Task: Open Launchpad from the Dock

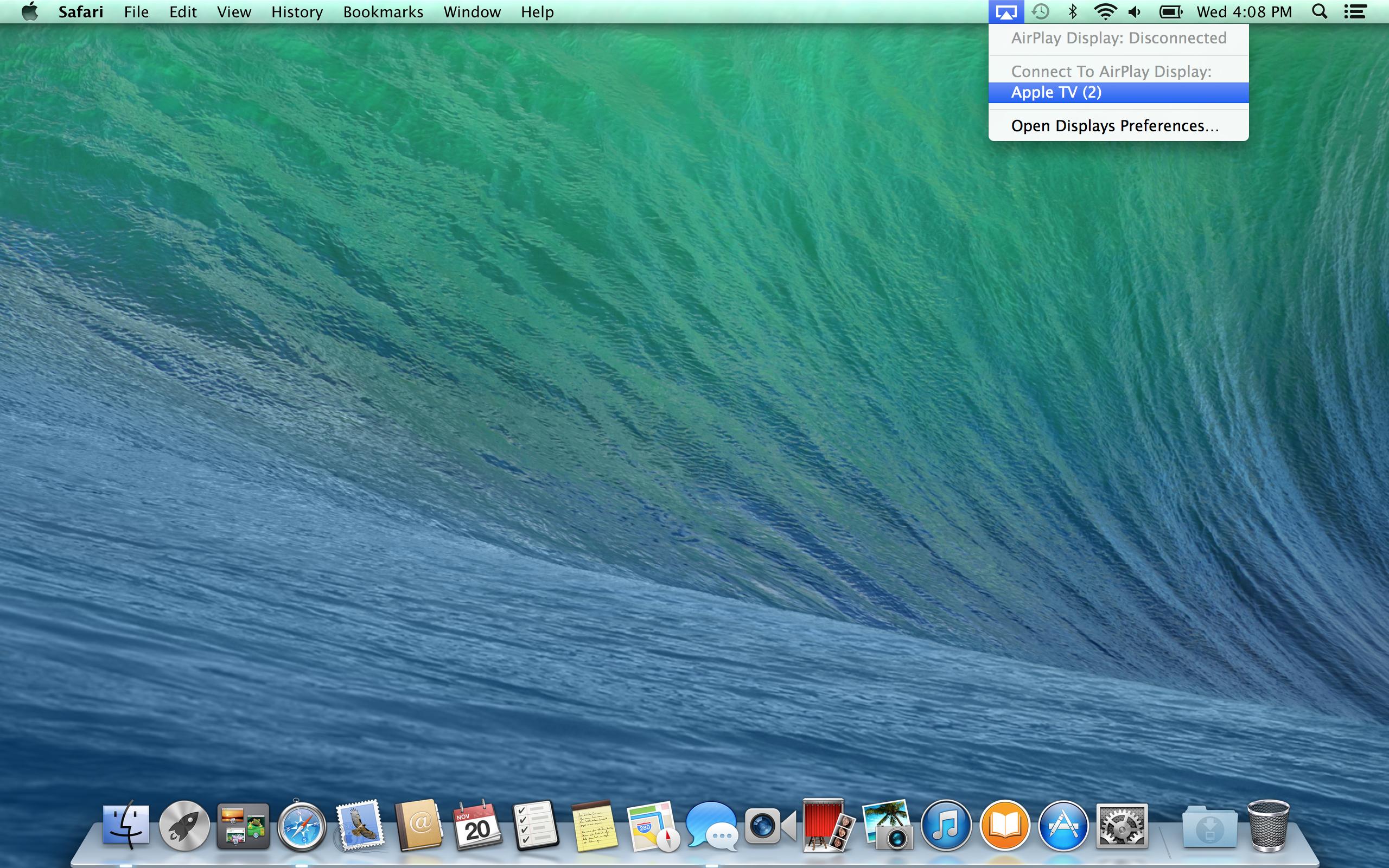Action: pos(184,827)
